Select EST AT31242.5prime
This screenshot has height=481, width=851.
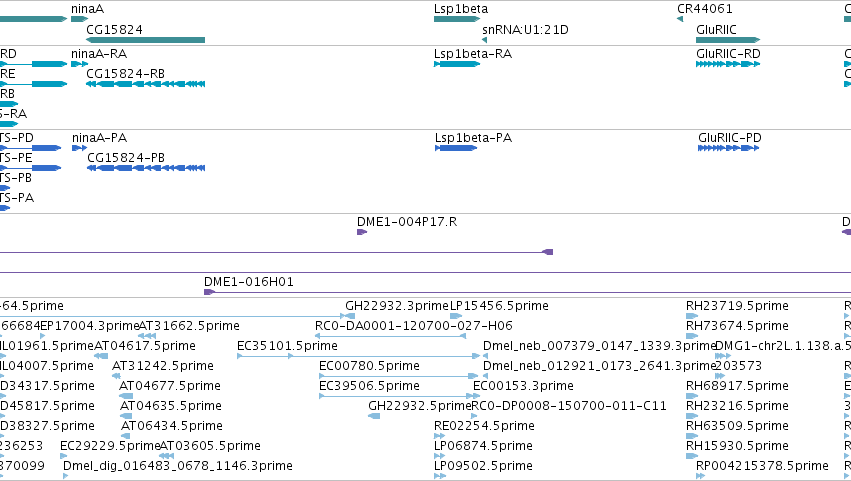tap(163, 366)
